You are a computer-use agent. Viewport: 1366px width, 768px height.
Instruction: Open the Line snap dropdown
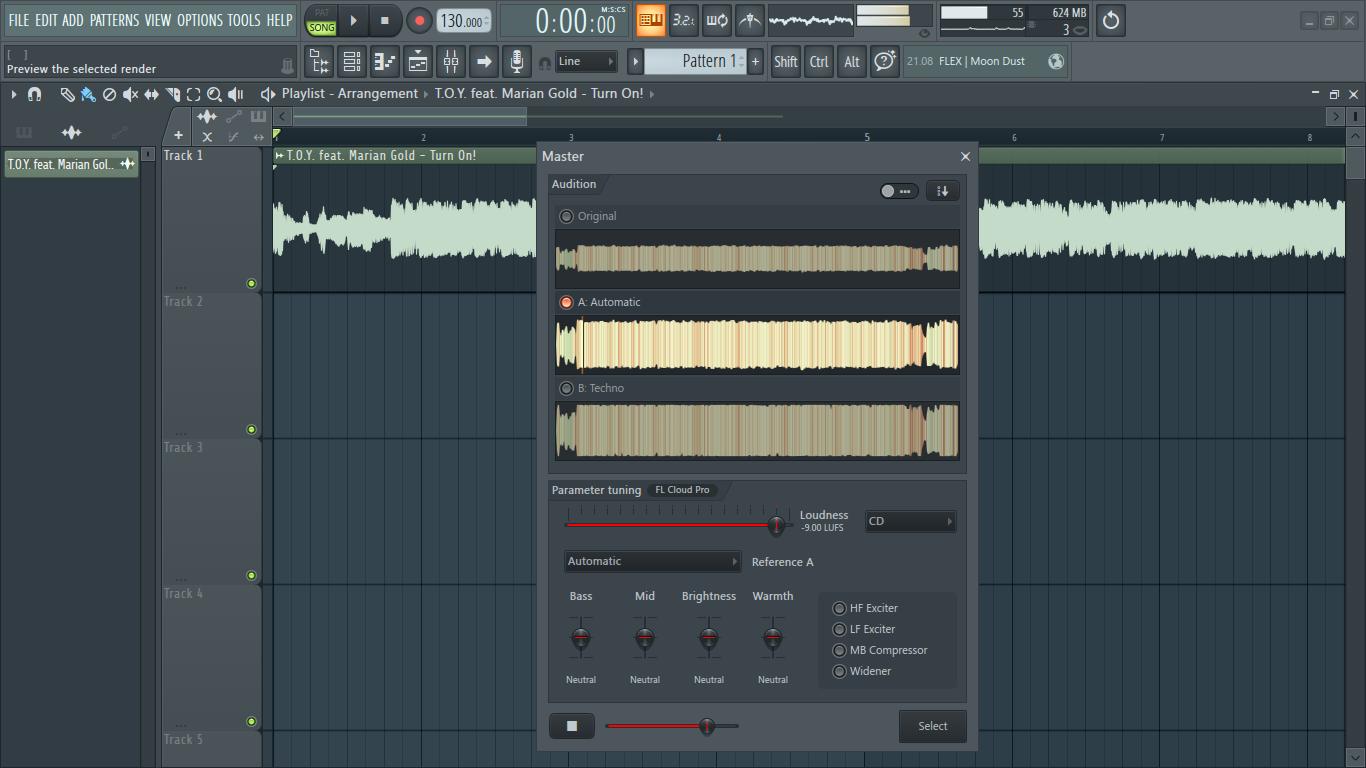tap(586, 62)
